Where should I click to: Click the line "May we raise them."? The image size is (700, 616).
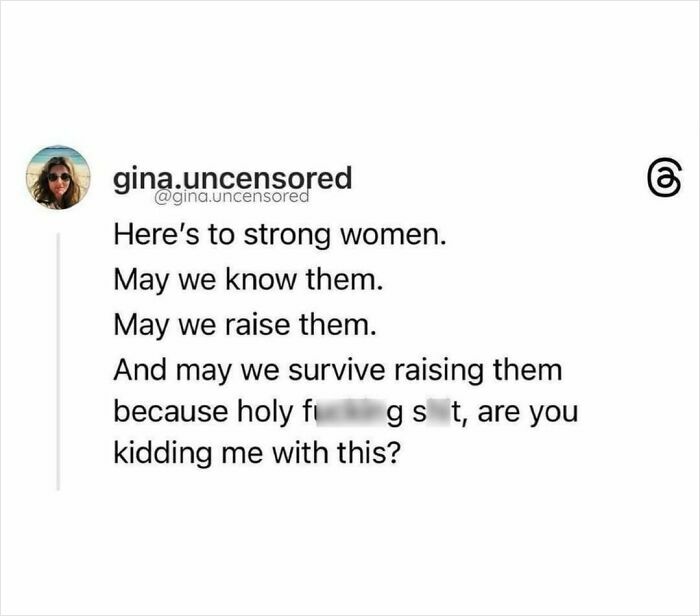(245, 325)
